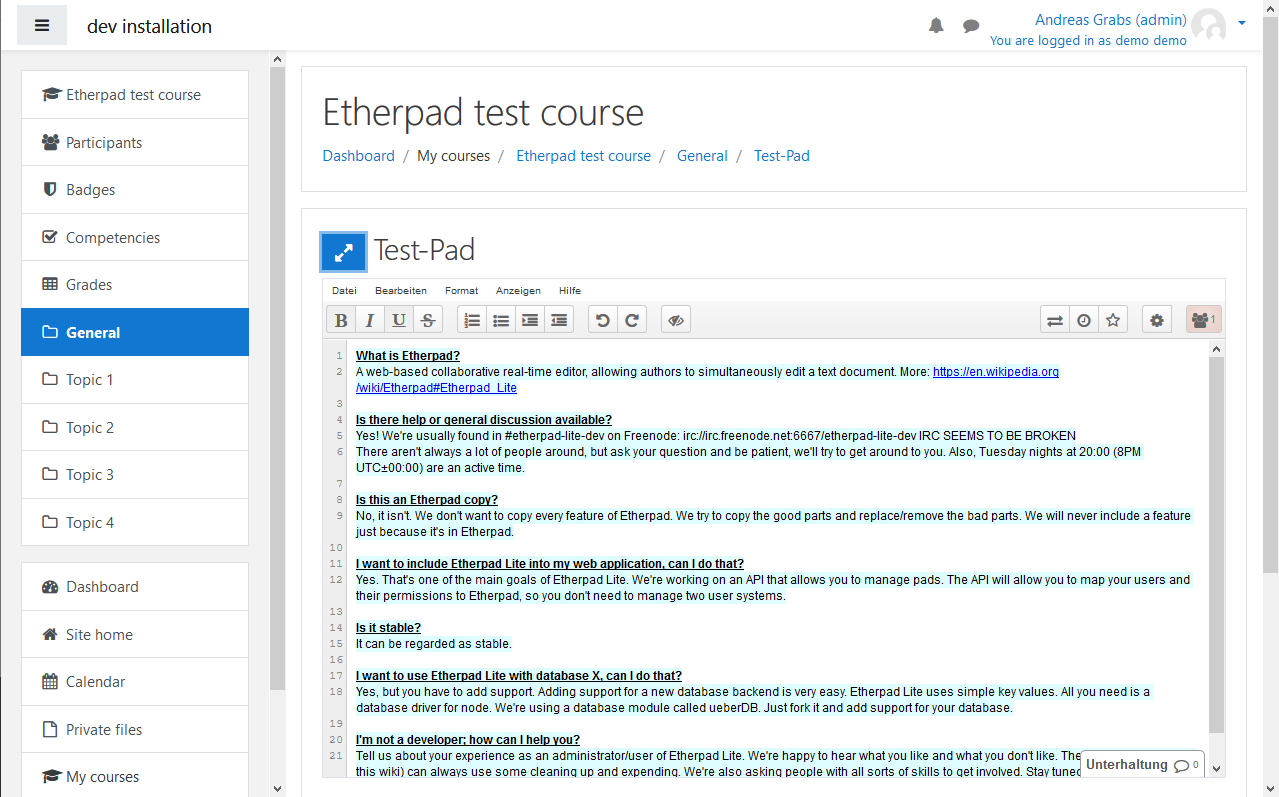Apply bold formatting in the pad

point(341,320)
